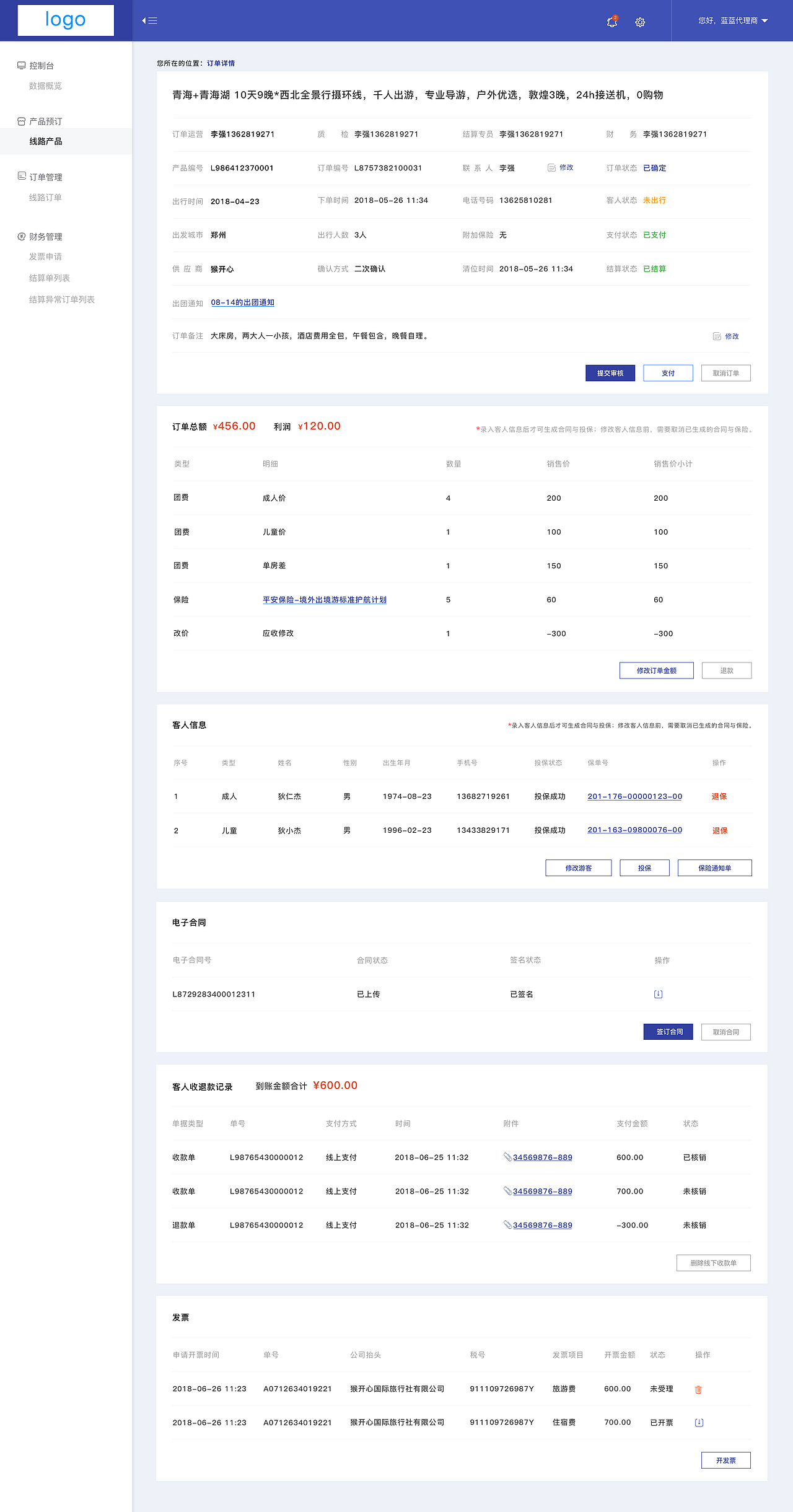Open 发票申请 menu item
This screenshot has height=1512, width=793.
click(45, 257)
